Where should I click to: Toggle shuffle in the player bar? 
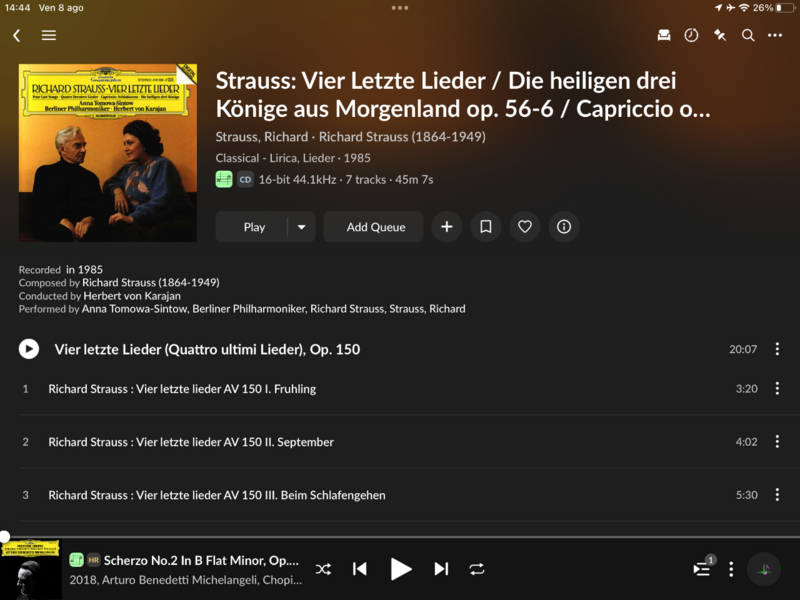tap(323, 569)
